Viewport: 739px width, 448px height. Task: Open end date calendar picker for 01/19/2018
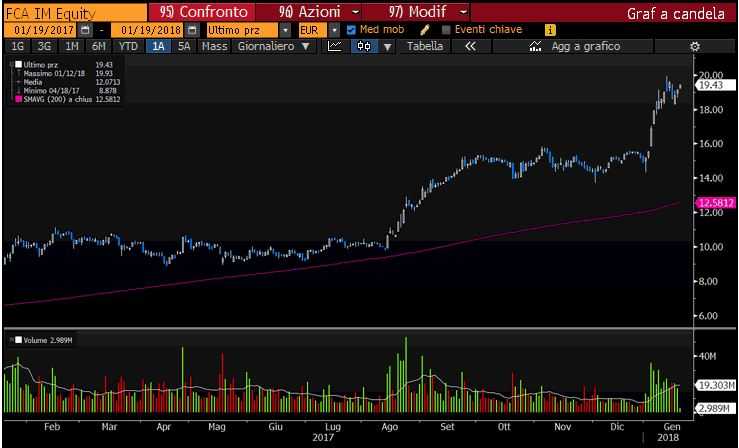pyautogui.click(x=192, y=30)
